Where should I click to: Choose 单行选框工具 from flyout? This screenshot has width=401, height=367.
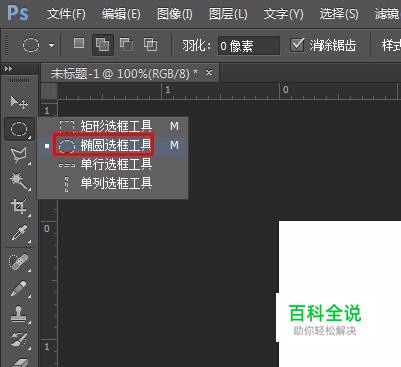pyautogui.click(x=113, y=164)
